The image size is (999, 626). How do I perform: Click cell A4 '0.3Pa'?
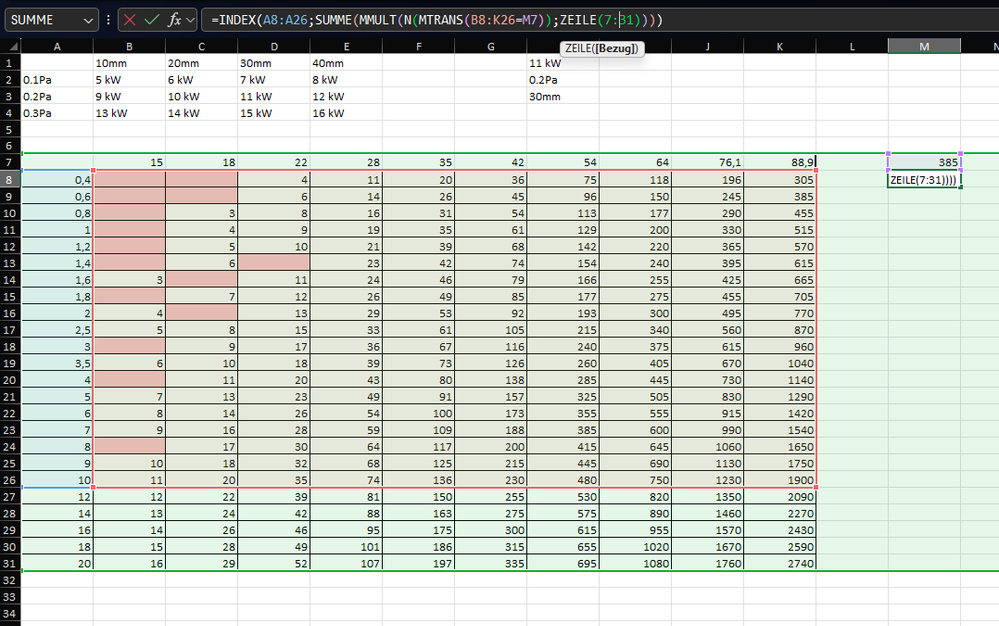click(x=57, y=113)
